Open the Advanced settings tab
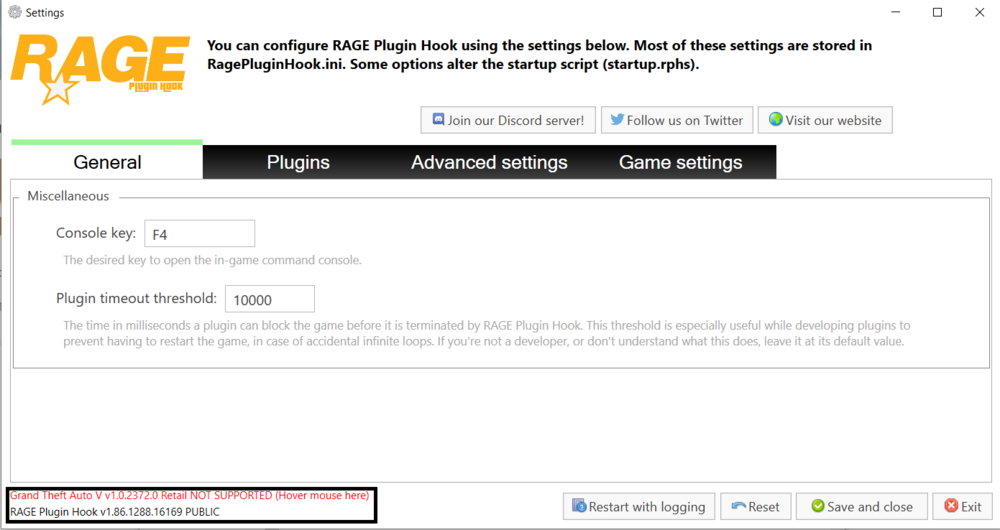The image size is (1000, 530). click(489, 162)
